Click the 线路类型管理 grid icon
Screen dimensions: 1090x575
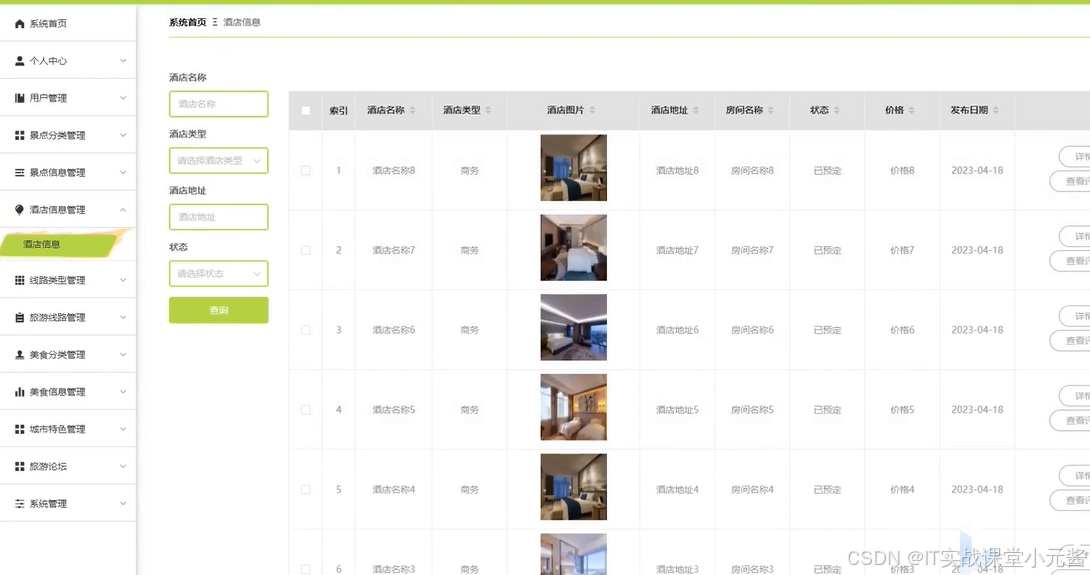coord(19,280)
